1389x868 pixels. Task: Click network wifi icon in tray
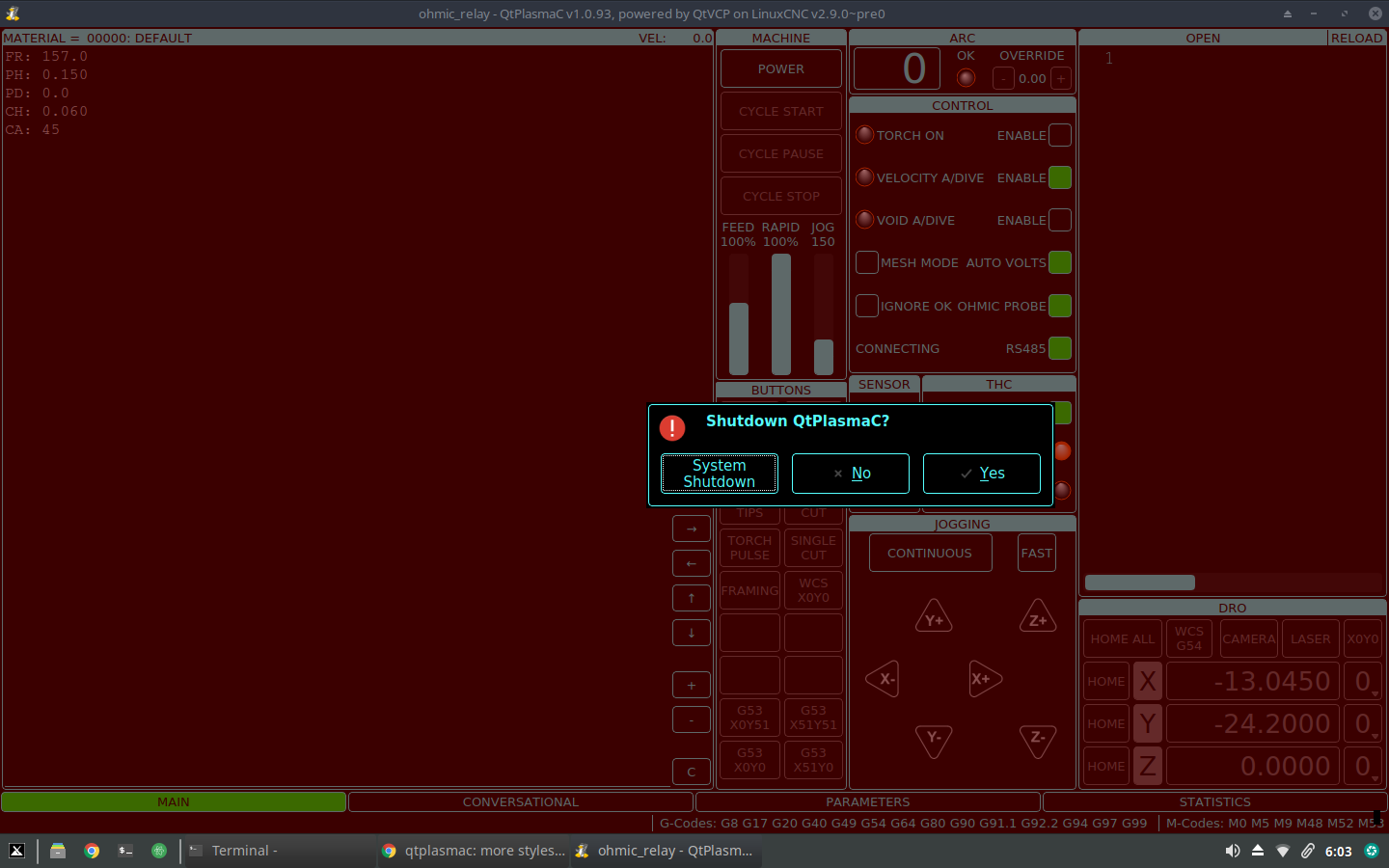pos(1283,851)
